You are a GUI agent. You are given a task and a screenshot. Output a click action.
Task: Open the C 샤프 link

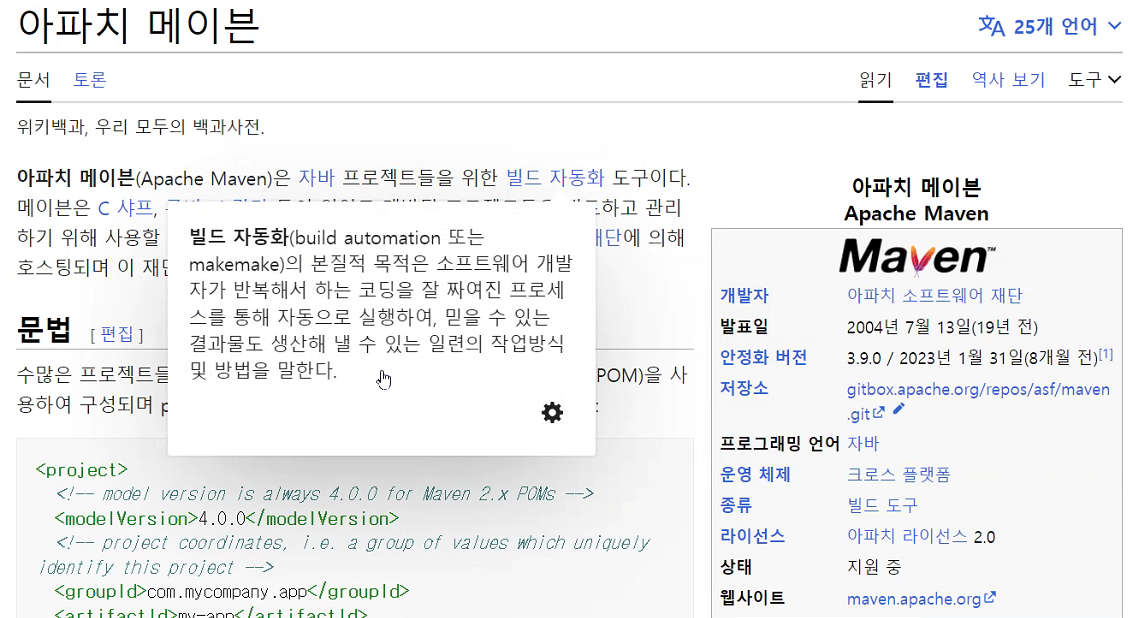[125, 208]
